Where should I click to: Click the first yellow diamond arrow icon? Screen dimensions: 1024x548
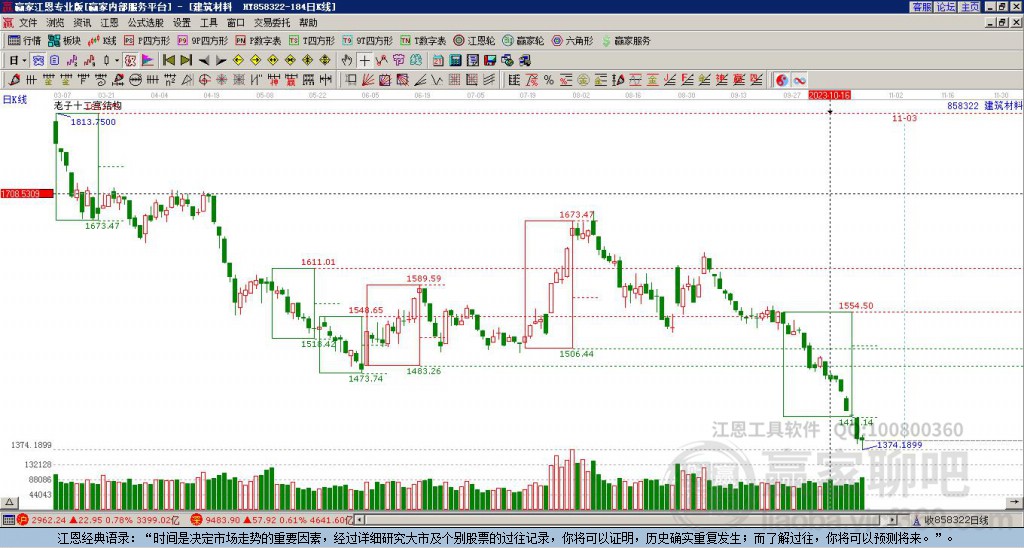point(238,61)
